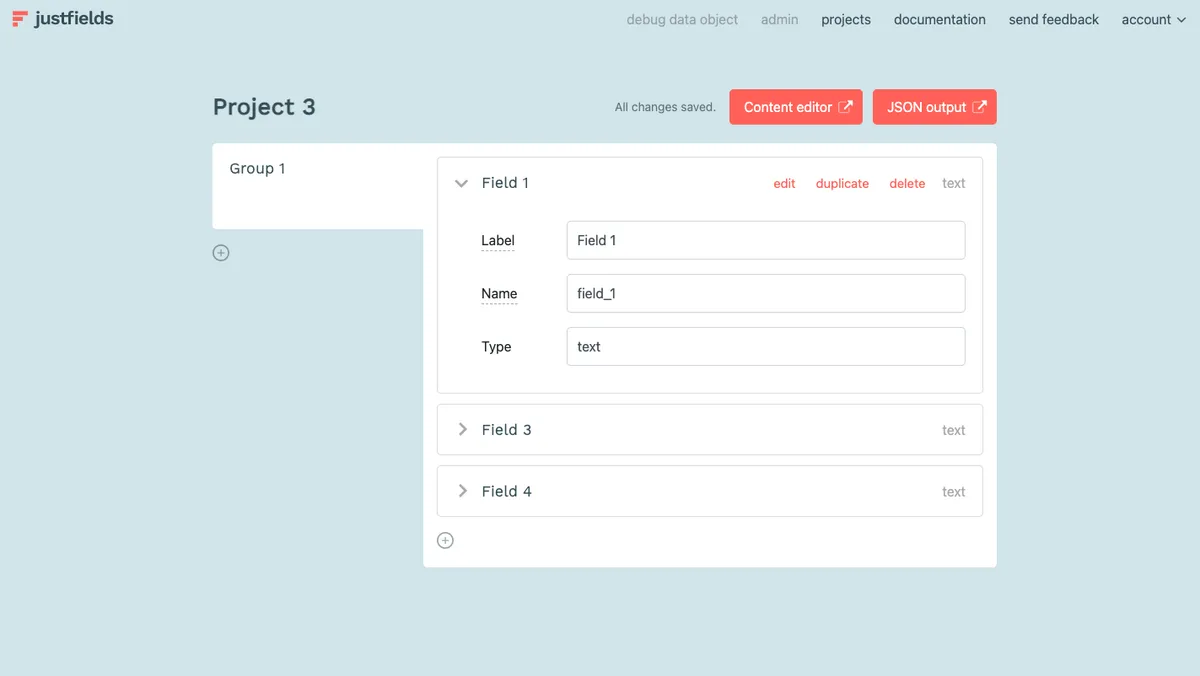Go to the admin page
This screenshot has height=676, width=1200.
click(779, 19)
